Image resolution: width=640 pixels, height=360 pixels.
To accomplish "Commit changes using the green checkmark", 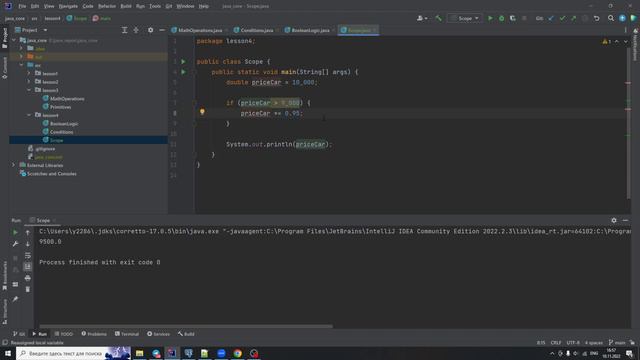I will [562, 18].
